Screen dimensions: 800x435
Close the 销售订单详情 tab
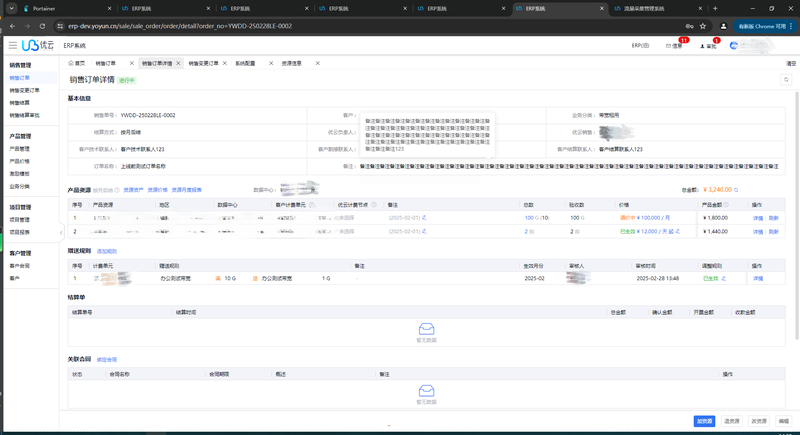[178, 63]
